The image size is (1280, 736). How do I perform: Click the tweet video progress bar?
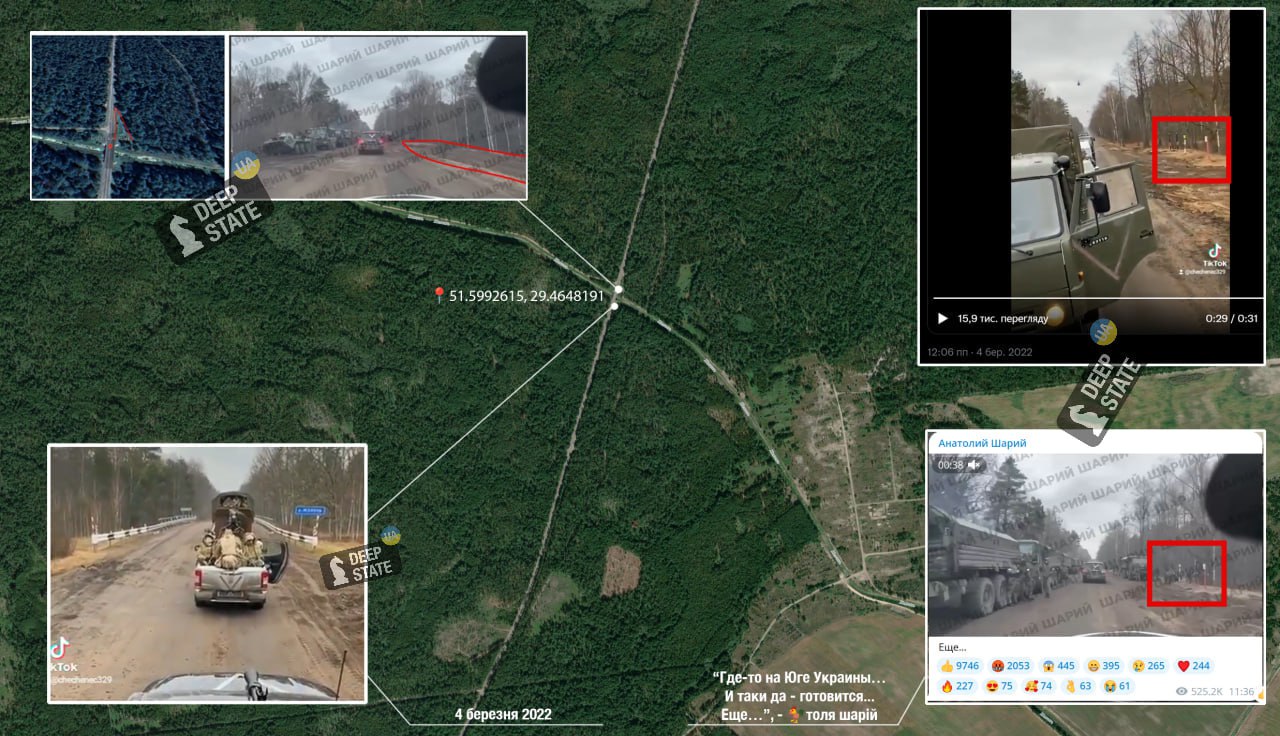(x=1097, y=298)
